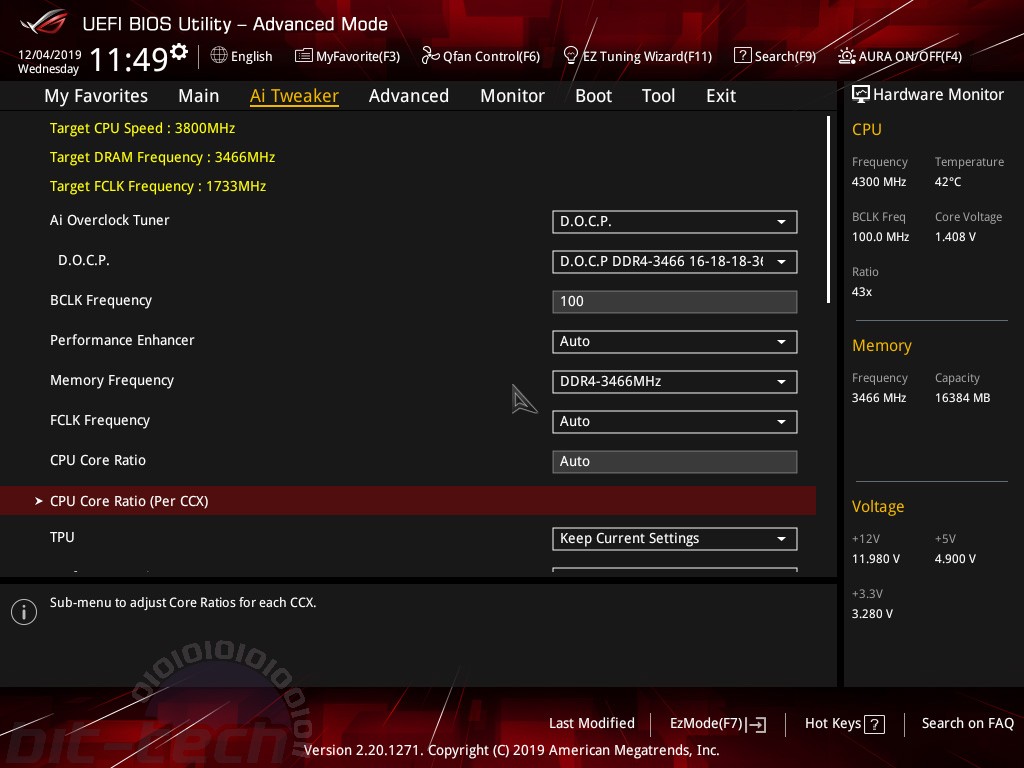
Task: Open Ai Overclock Tuner dropdown
Action: [x=675, y=222]
